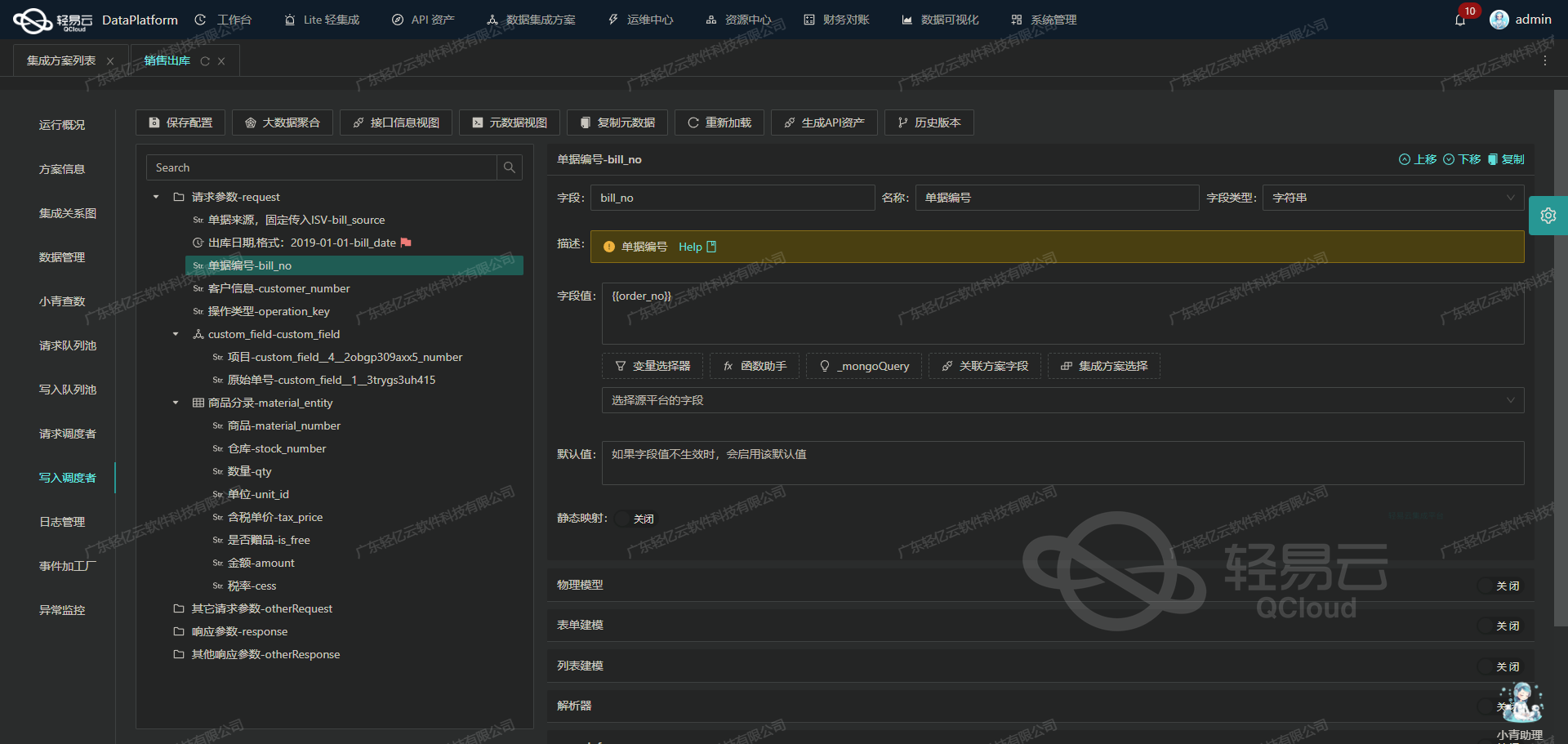The width and height of the screenshot is (1568, 744).
Task: Toggle the 物理模型 switch
Action: point(1500,586)
